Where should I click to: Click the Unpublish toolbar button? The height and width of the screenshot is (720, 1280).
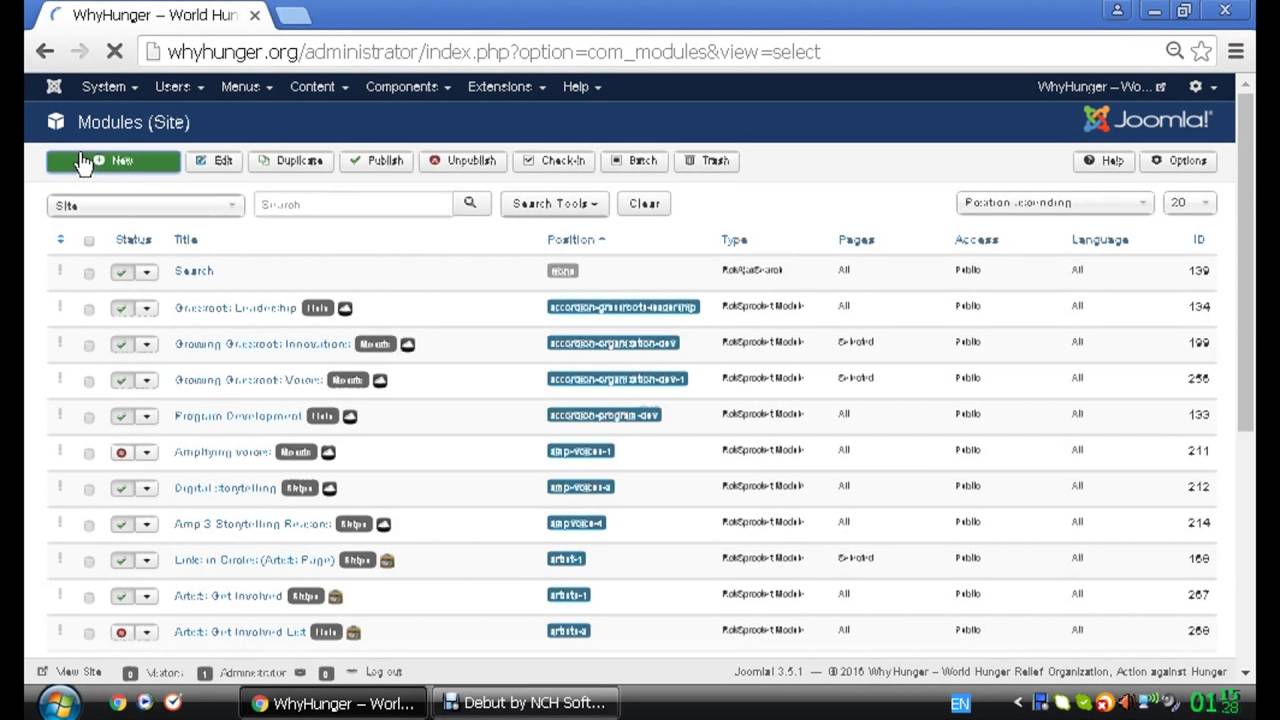coord(463,161)
